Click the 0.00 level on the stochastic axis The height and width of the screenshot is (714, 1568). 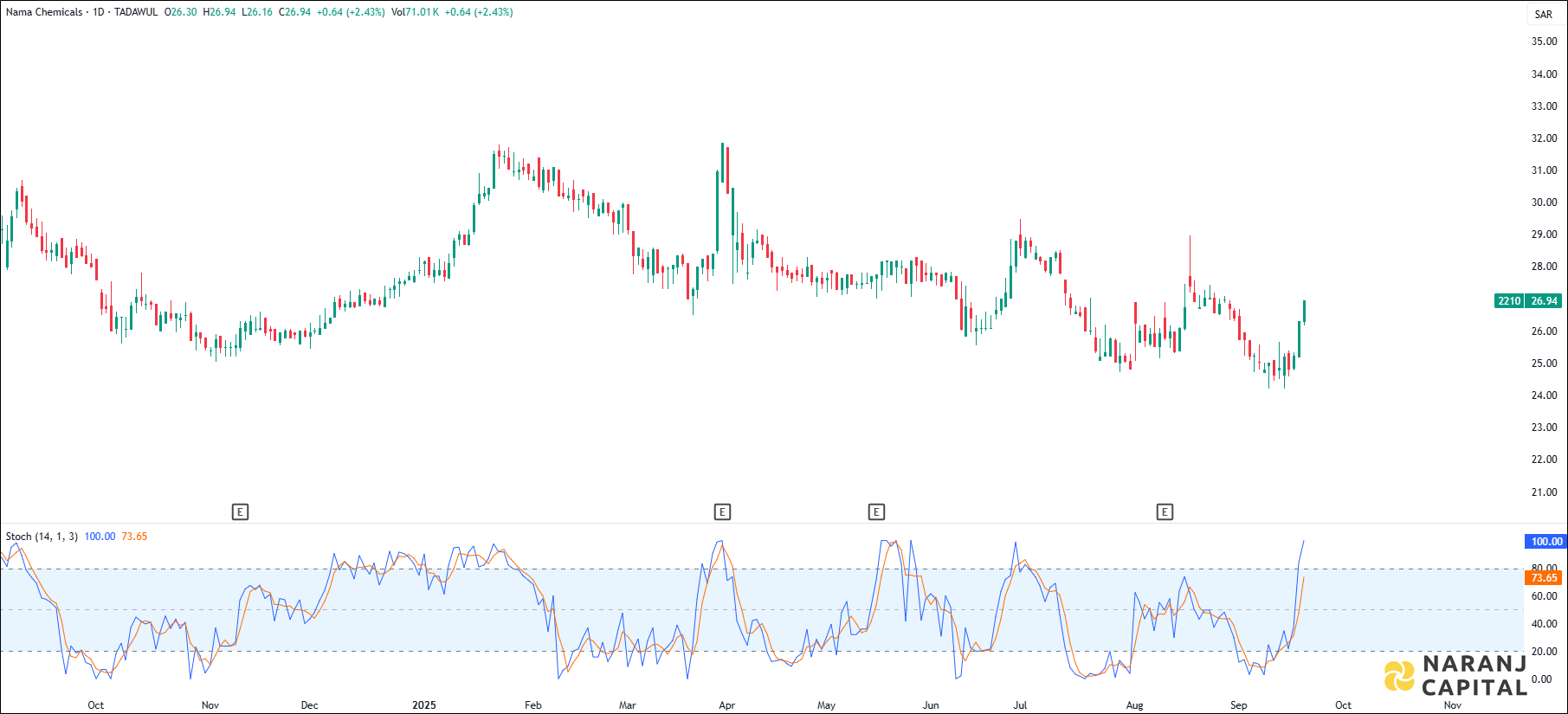(1542, 679)
